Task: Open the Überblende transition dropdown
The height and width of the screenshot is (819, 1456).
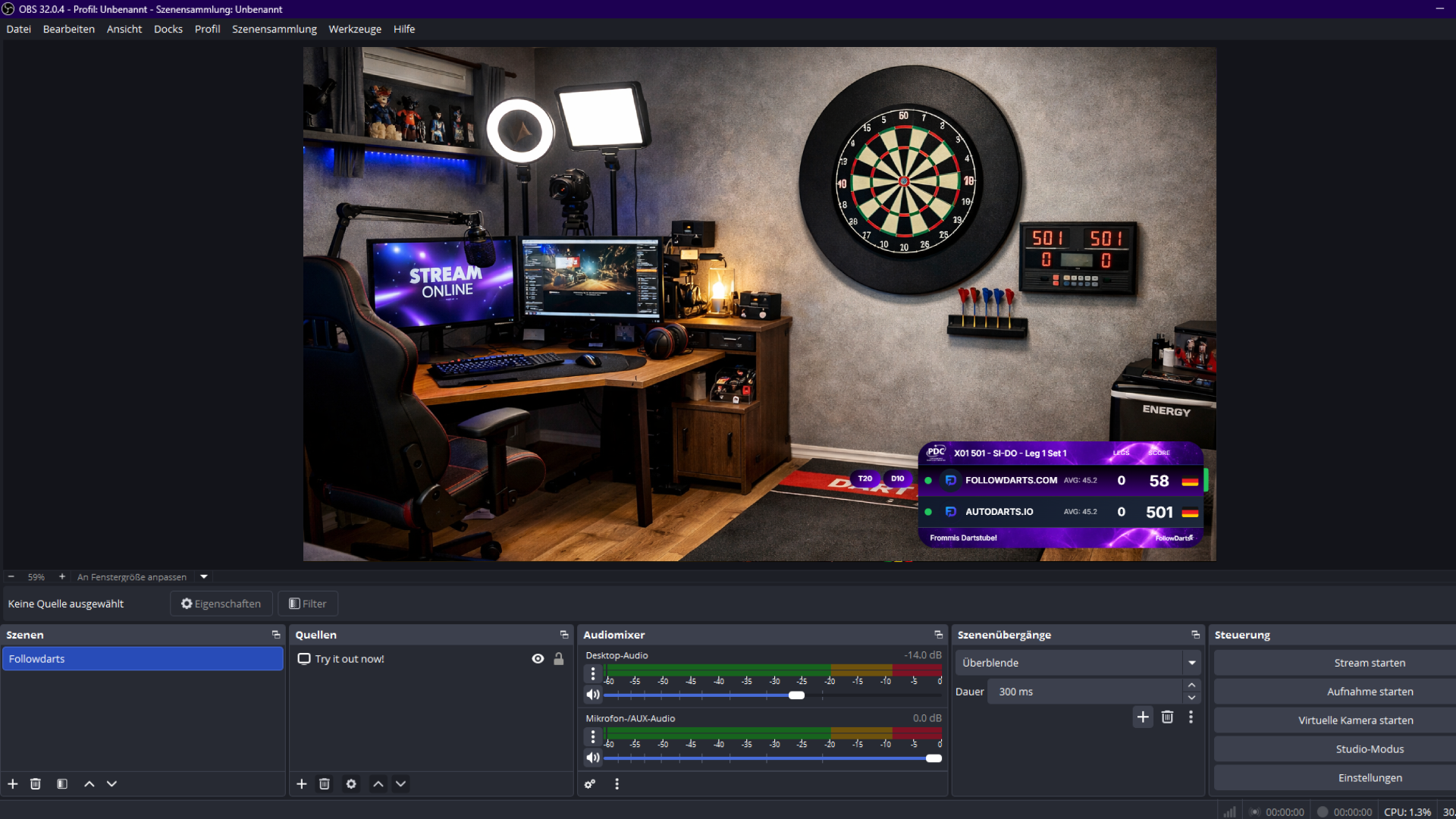Action: [x=1191, y=662]
